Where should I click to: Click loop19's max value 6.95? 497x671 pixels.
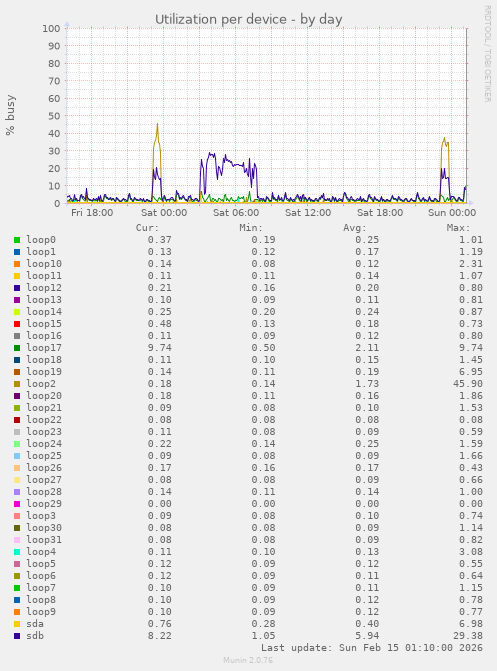tap(471, 372)
